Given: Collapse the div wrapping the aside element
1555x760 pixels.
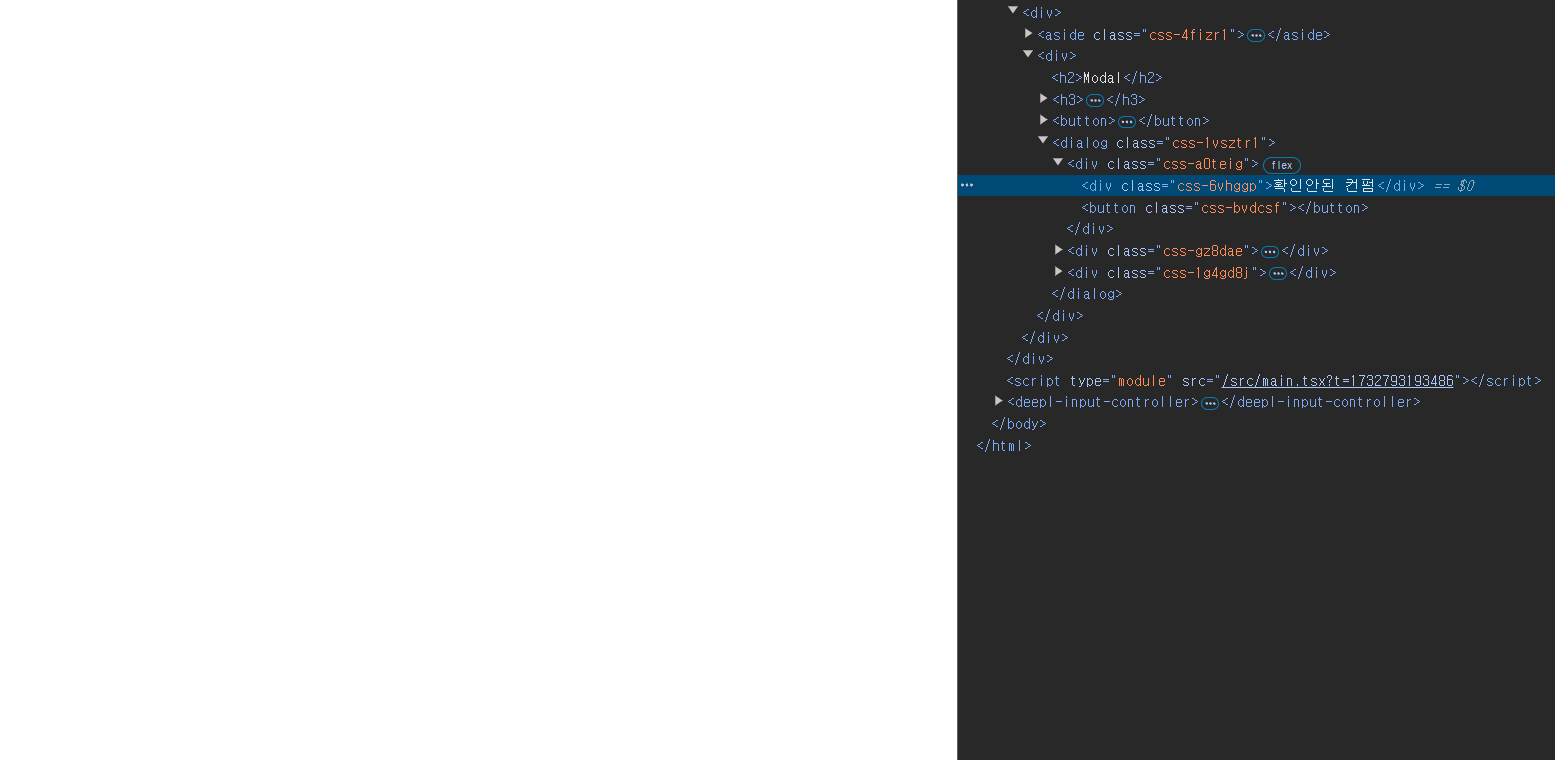Looking at the screenshot, I should tap(1013, 11).
